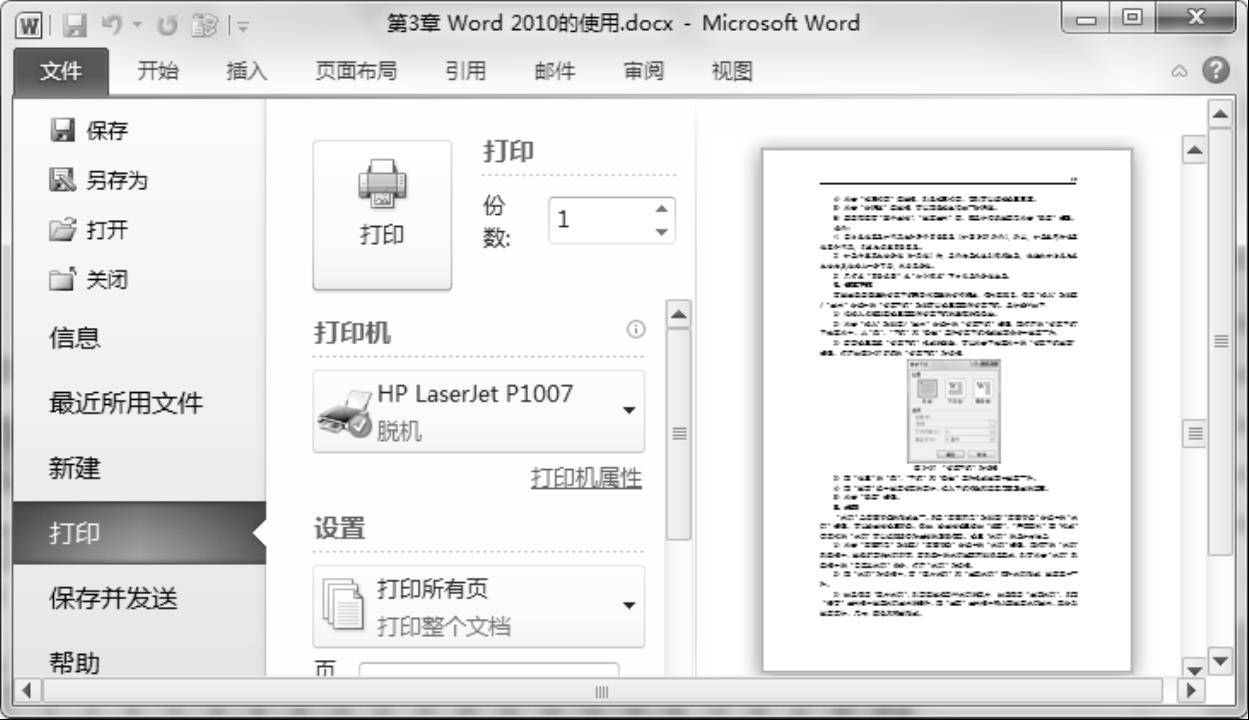This screenshot has width=1249, height=720.
Task: Click the 份数 copies input field
Action: [x=598, y=220]
